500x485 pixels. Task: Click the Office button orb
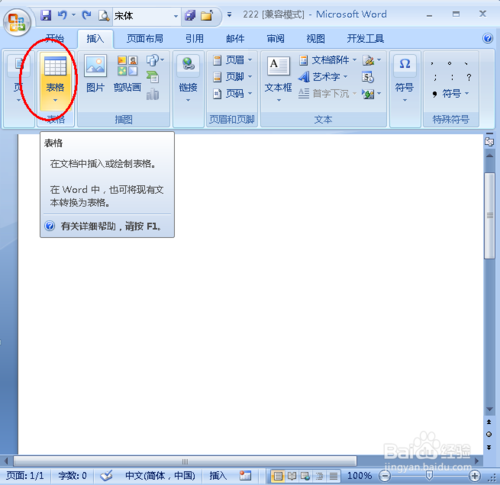[17, 22]
